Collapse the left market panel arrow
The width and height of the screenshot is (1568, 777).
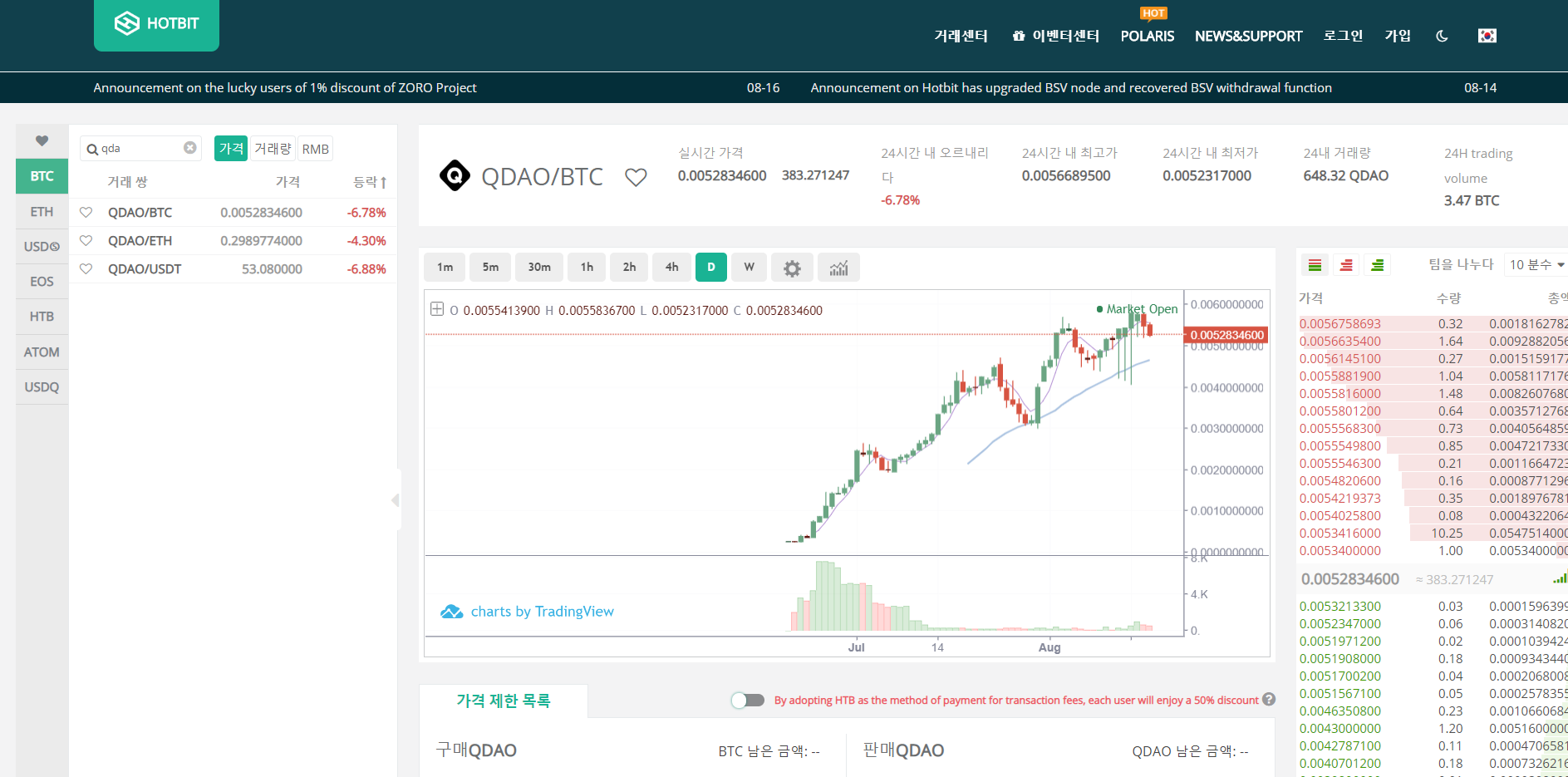coord(396,500)
